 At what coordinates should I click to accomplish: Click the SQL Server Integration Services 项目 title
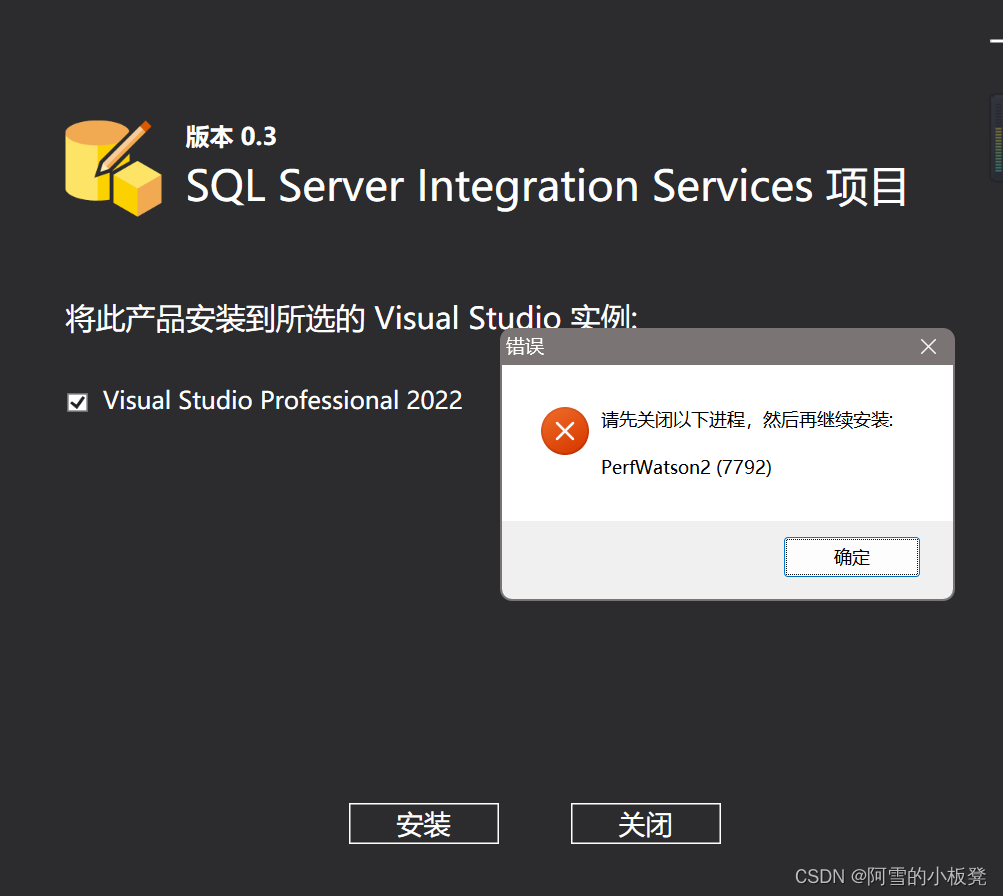pos(545,185)
